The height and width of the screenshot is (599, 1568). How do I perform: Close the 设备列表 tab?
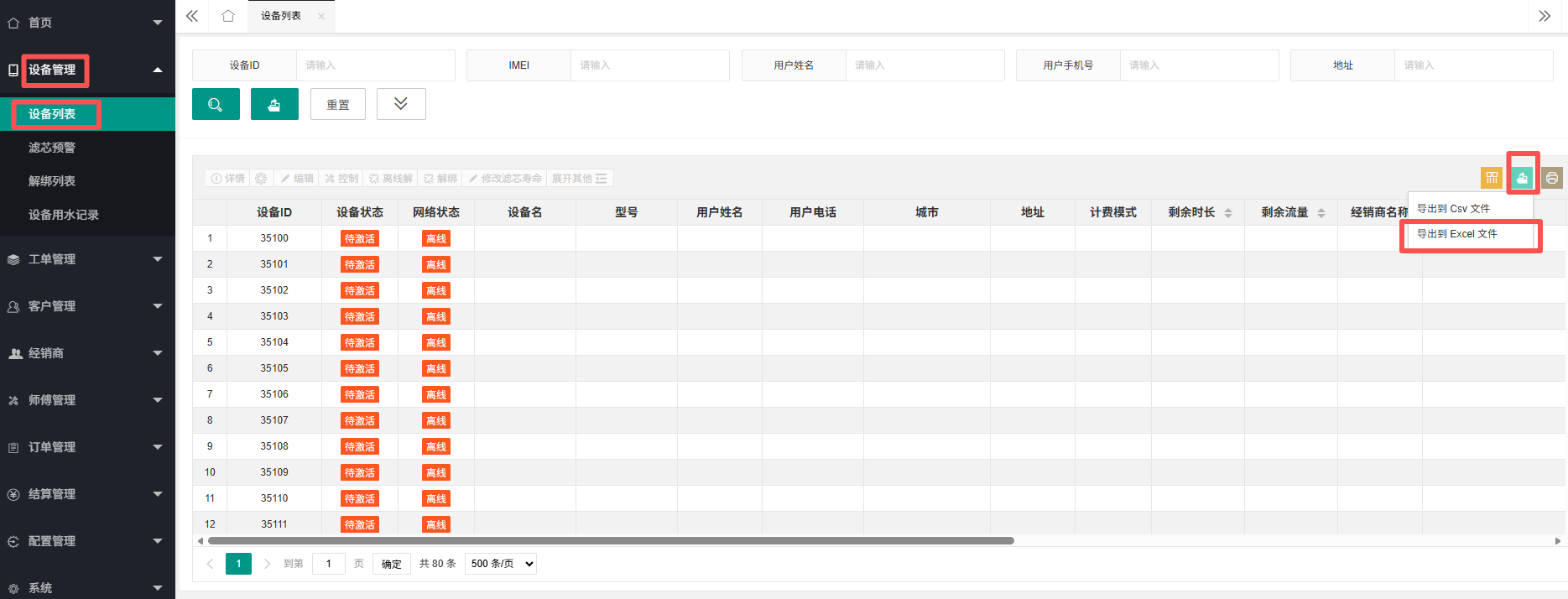point(321,16)
